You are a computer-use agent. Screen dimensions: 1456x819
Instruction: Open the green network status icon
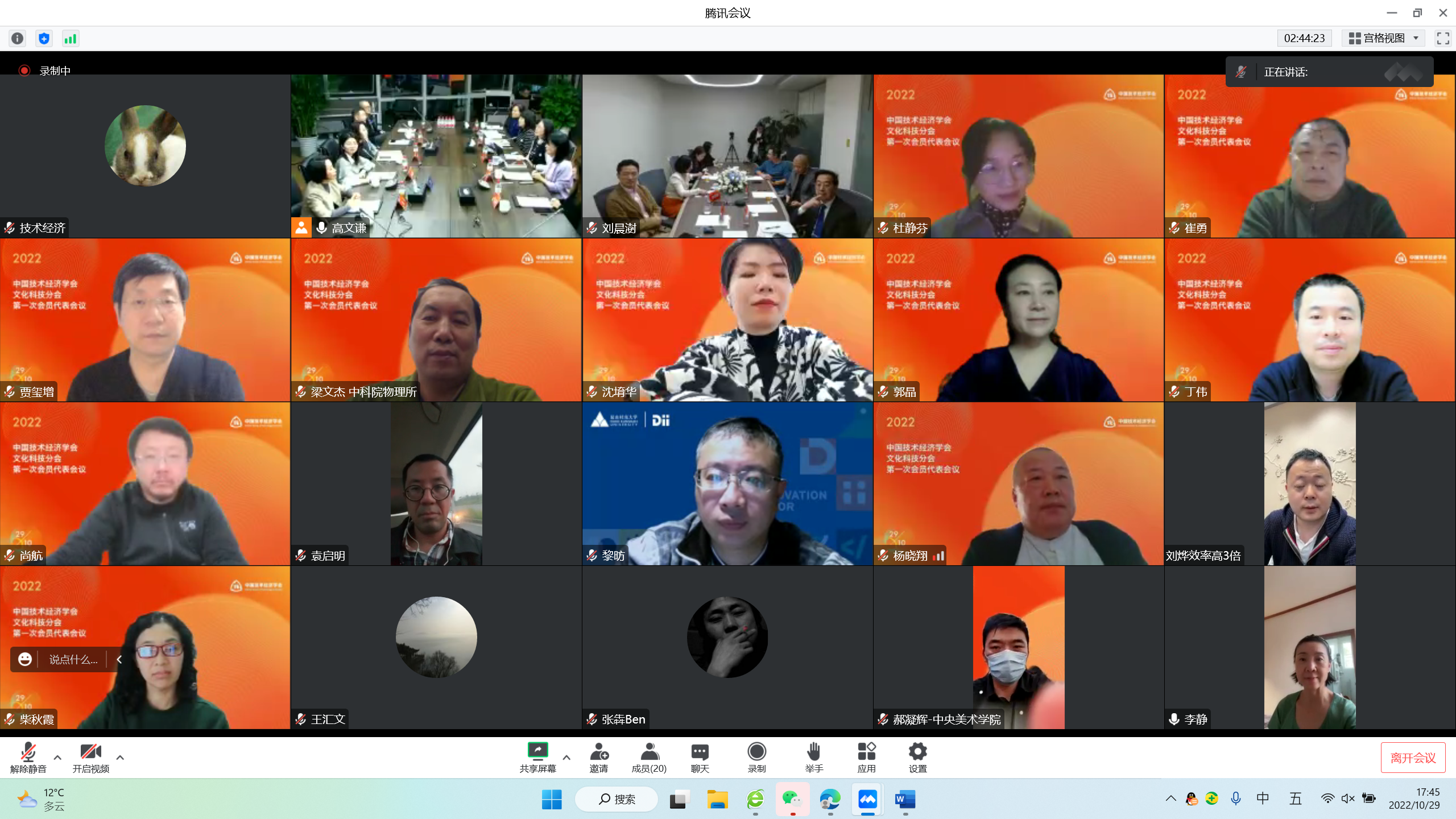70,38
